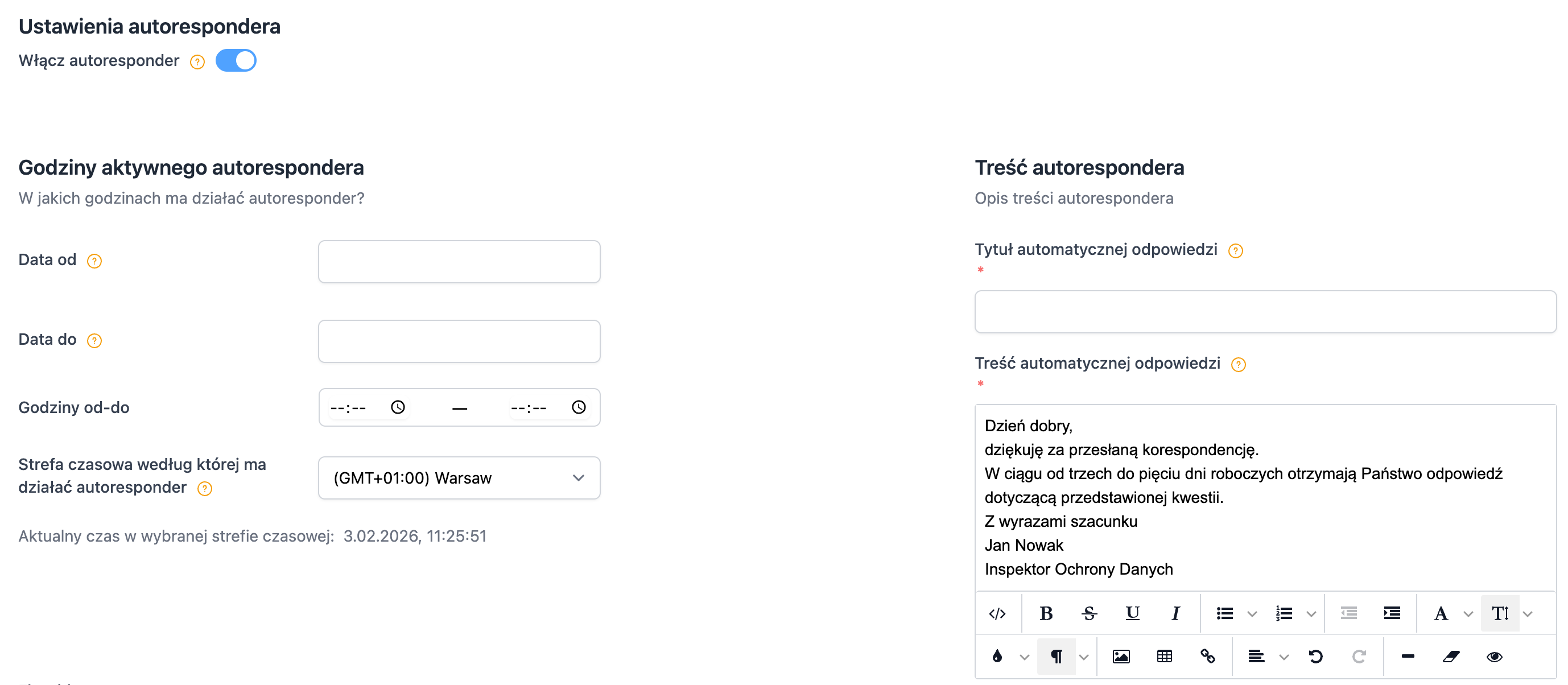Insert a table in the editor
Screen dimensions: 1568x685
tap(1164, 657)
